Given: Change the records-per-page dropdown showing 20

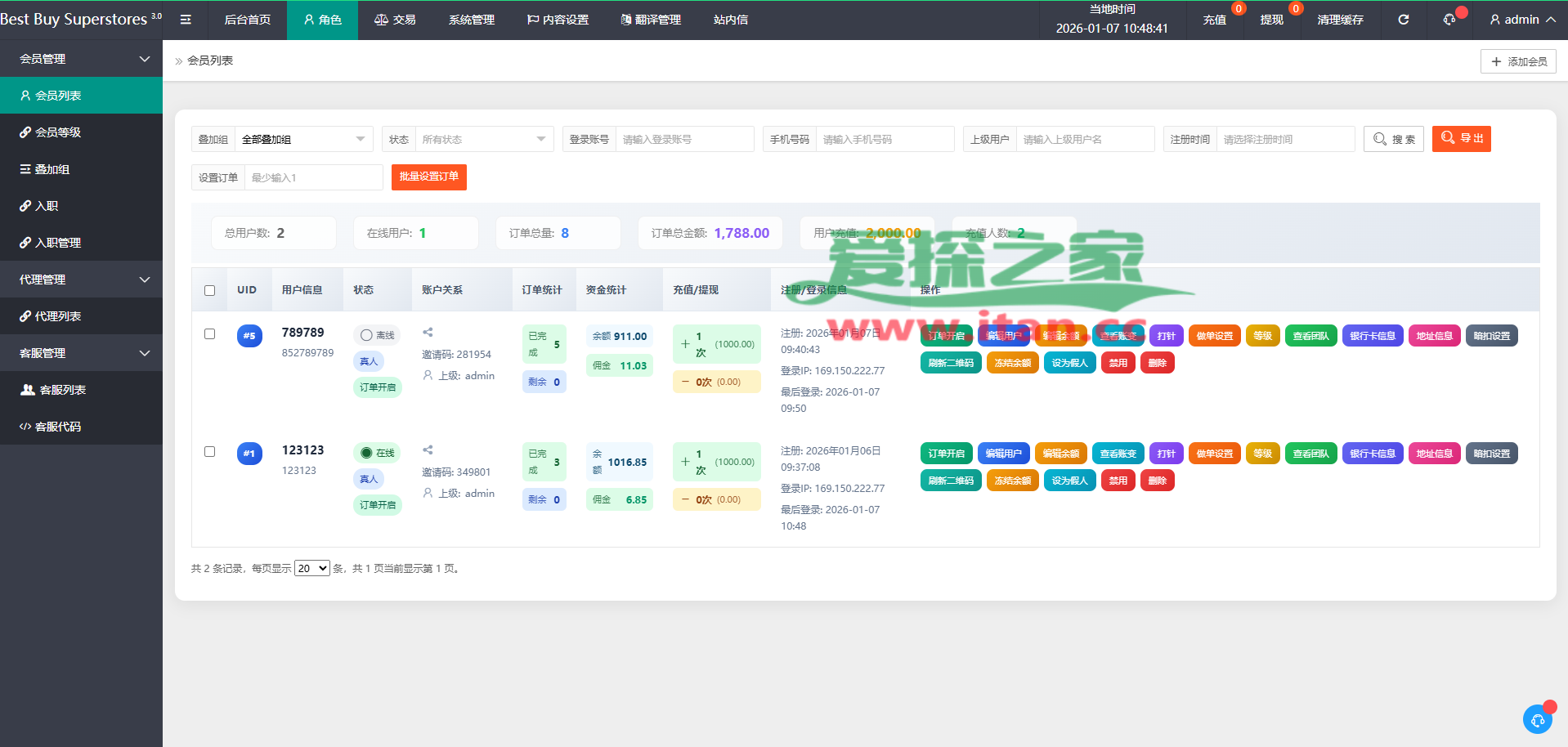Looking at the screenshot, I should click(x=311, y=569).
